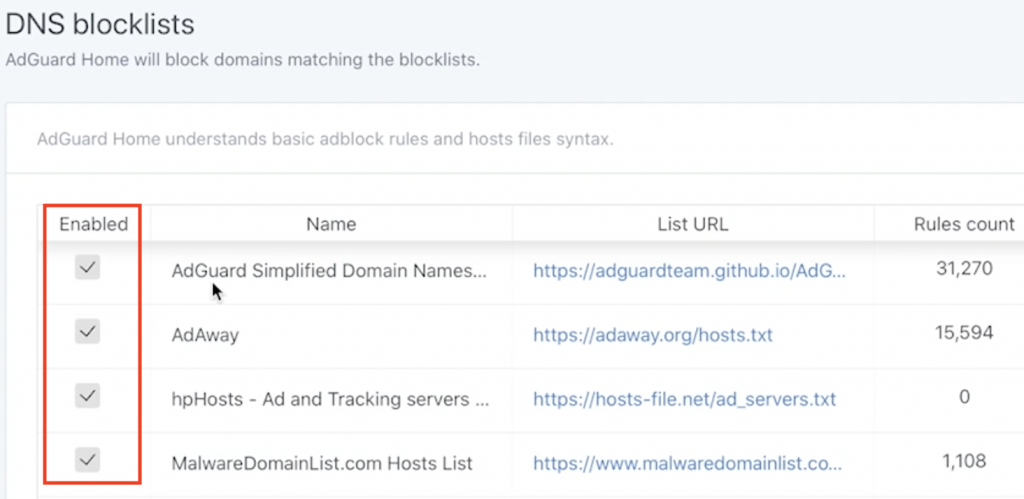Toggle MalwareDomainList.com Hosts List checkbox
1024x499 pixels.
(x=88, y=460)
